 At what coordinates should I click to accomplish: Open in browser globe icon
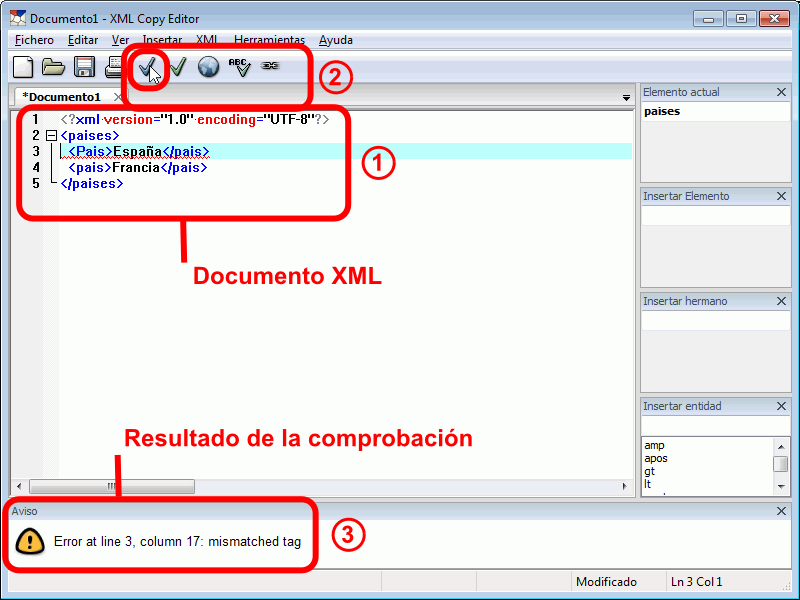(x=208, y=67)
